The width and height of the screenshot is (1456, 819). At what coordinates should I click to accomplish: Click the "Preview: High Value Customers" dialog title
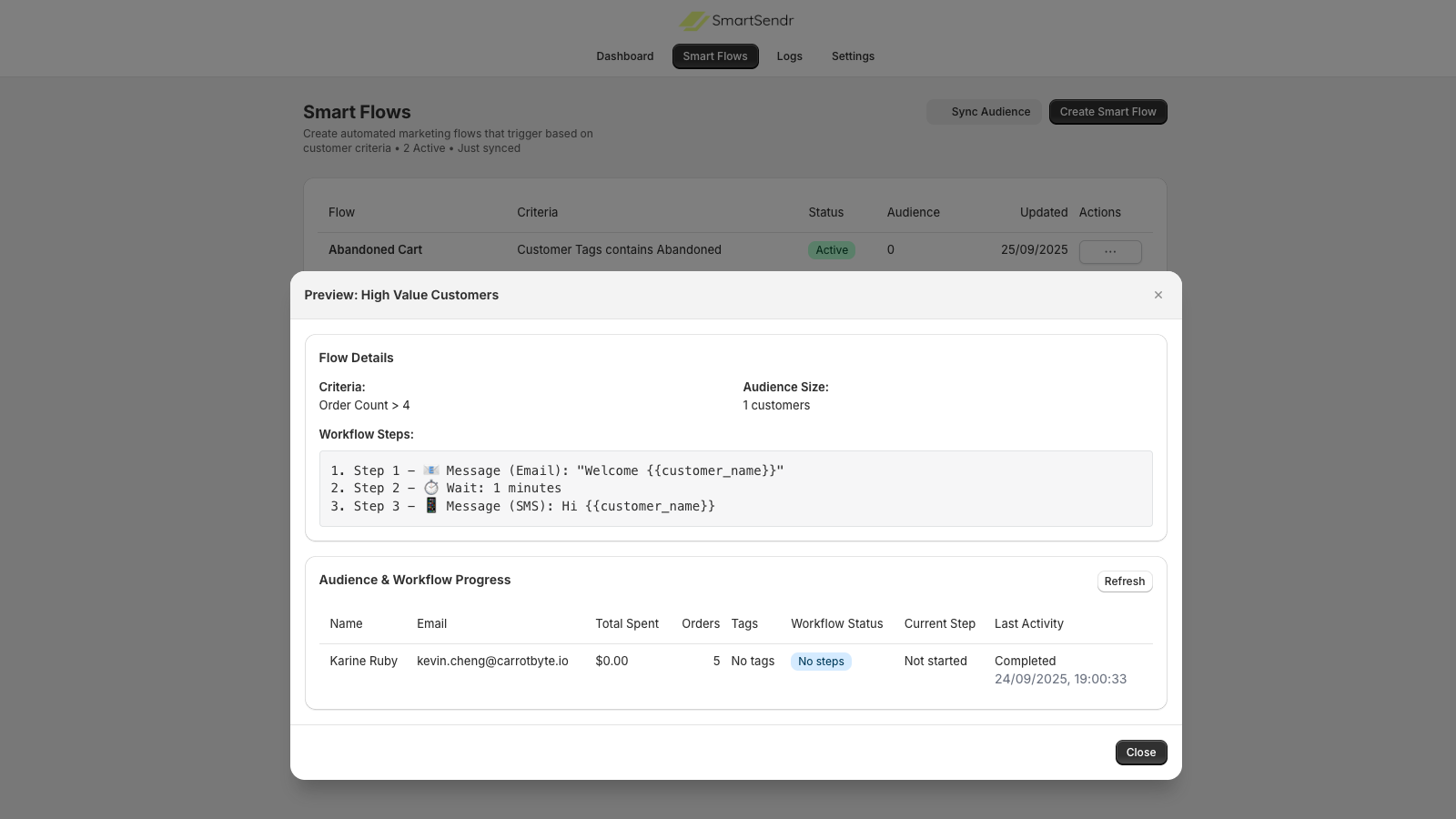point(401,295)
